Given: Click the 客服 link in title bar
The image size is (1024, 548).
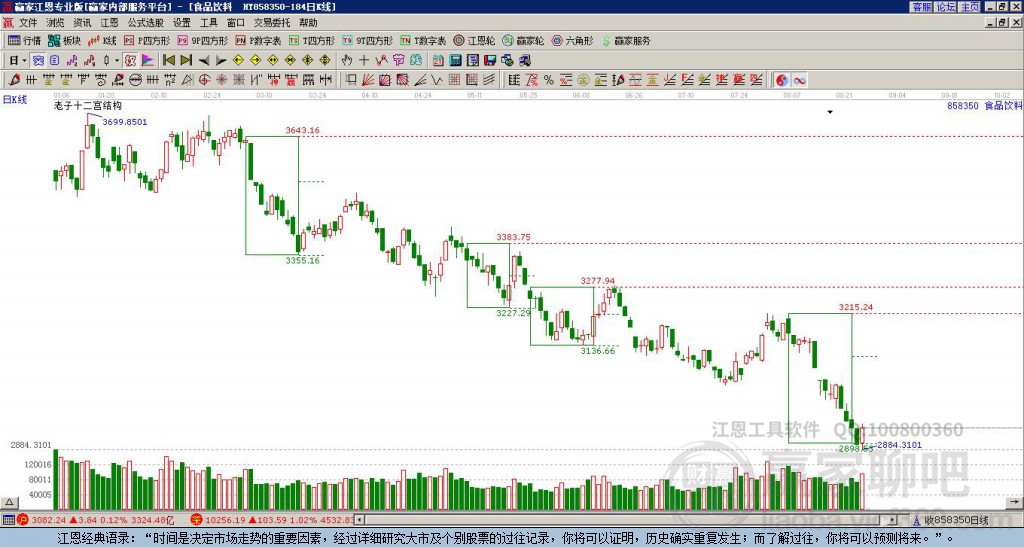Looking at the screenshot, I should 922,7.
